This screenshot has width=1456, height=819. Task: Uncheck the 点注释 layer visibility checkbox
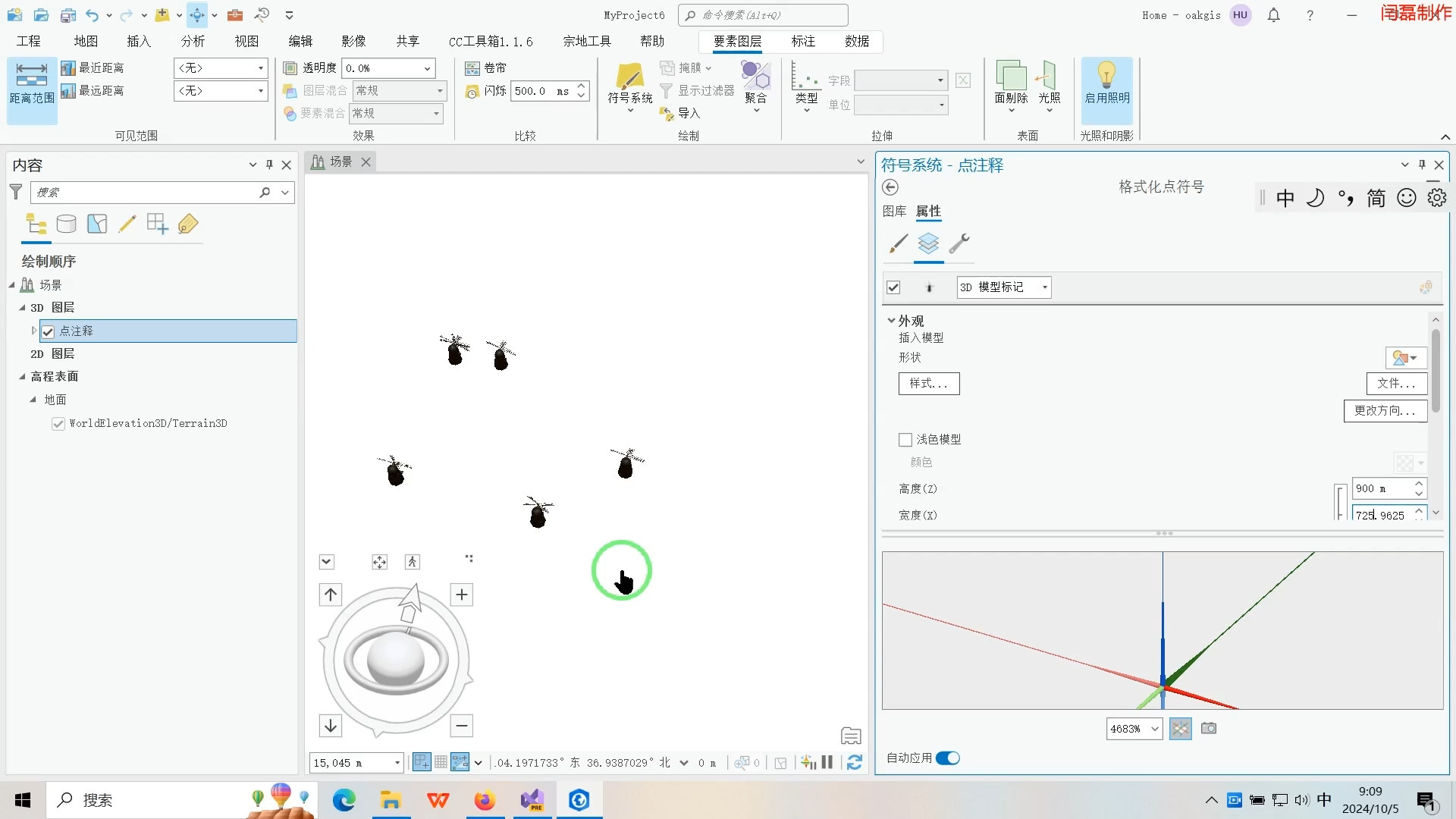point(48,331)
